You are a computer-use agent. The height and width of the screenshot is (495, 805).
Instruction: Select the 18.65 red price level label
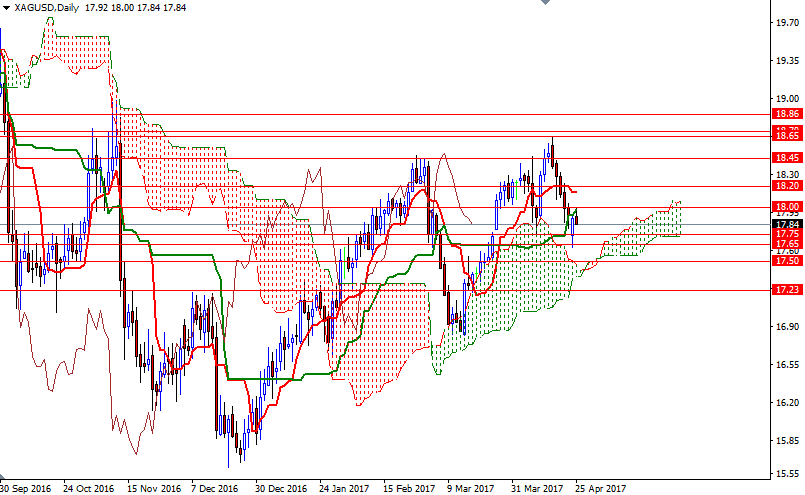(x=787, y=136)
